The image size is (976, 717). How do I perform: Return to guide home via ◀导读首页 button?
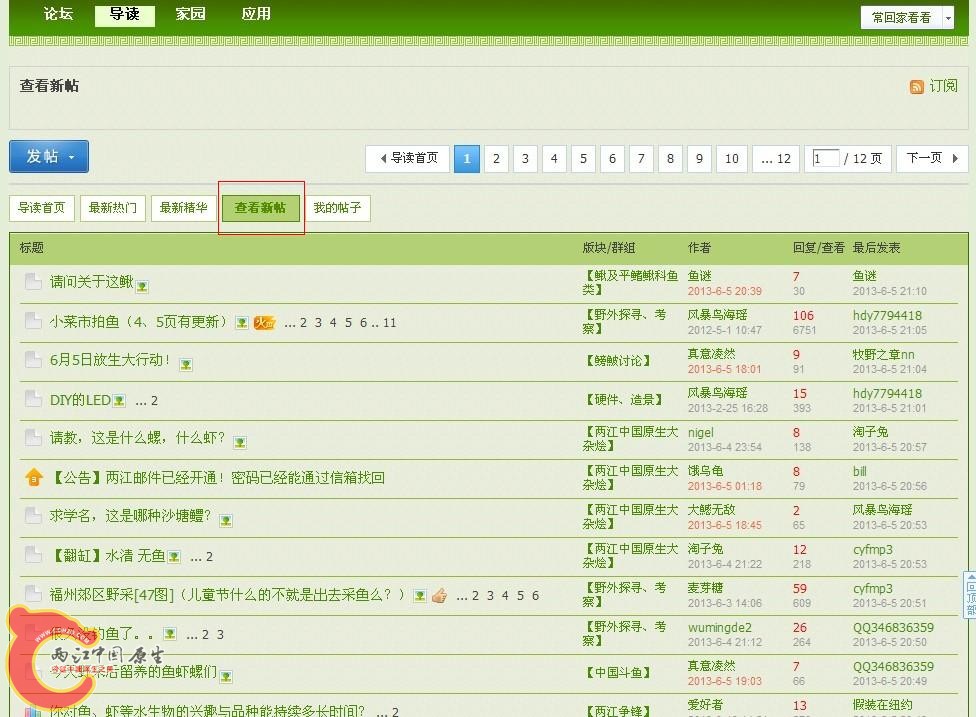(x=408, y=158)
